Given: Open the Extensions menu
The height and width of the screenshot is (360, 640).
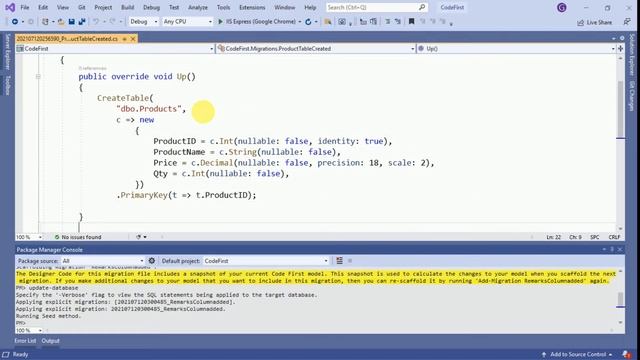Looking at the screenshot, I should coord(252,7).
